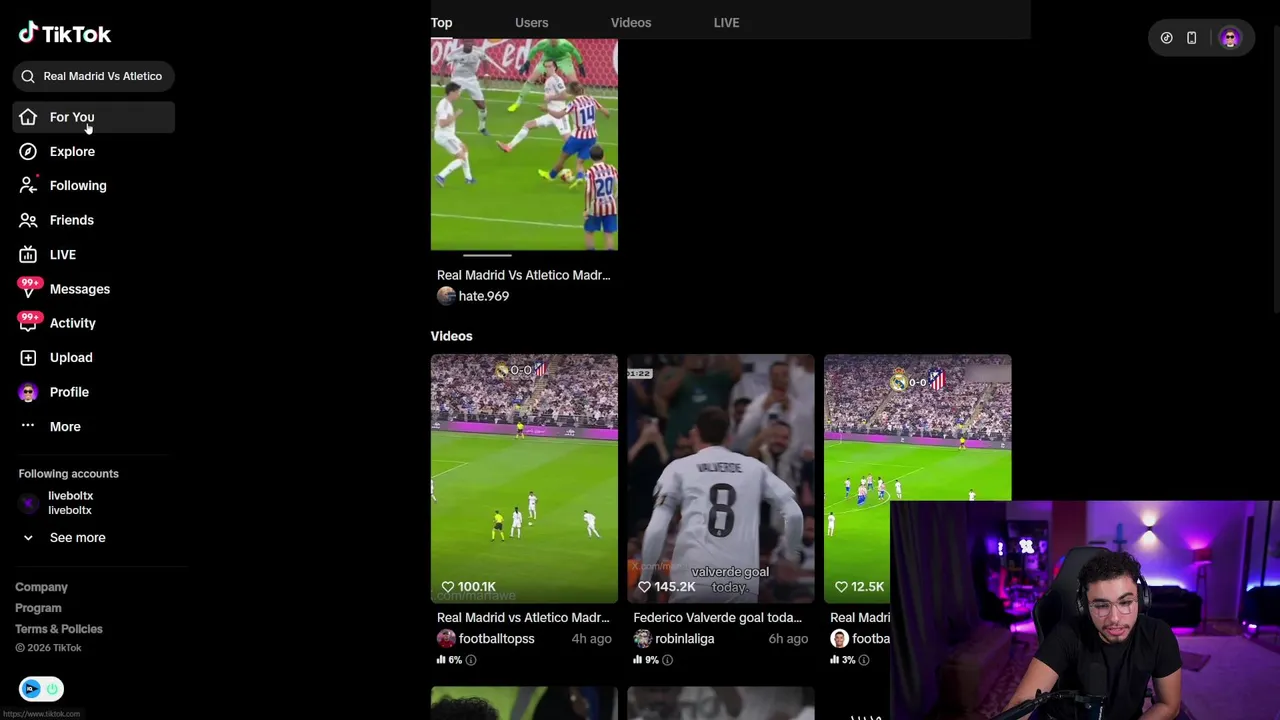
Task: Open the Company footer link
Action: click(41, 587)
